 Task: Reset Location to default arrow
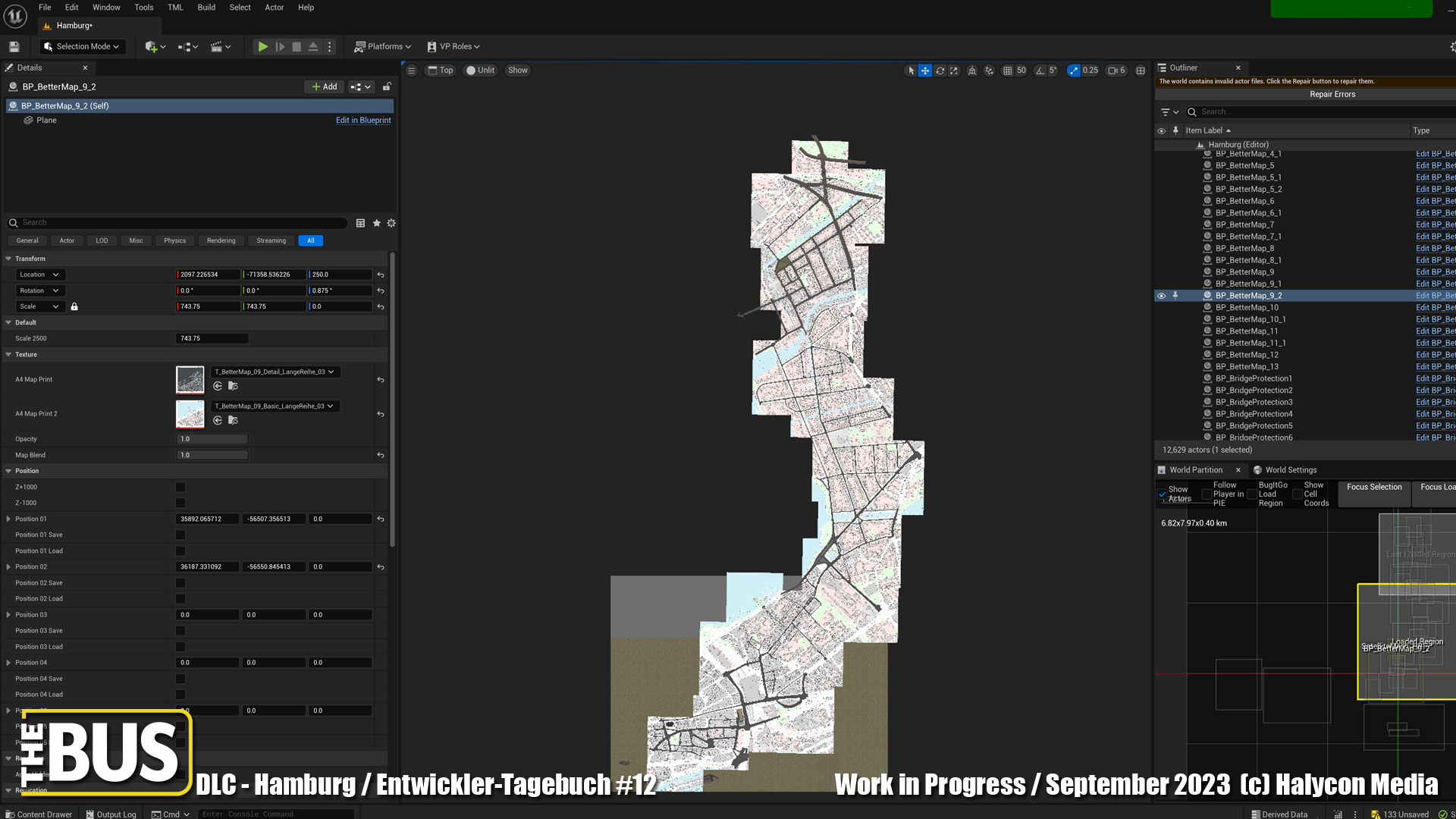(381, 275)
